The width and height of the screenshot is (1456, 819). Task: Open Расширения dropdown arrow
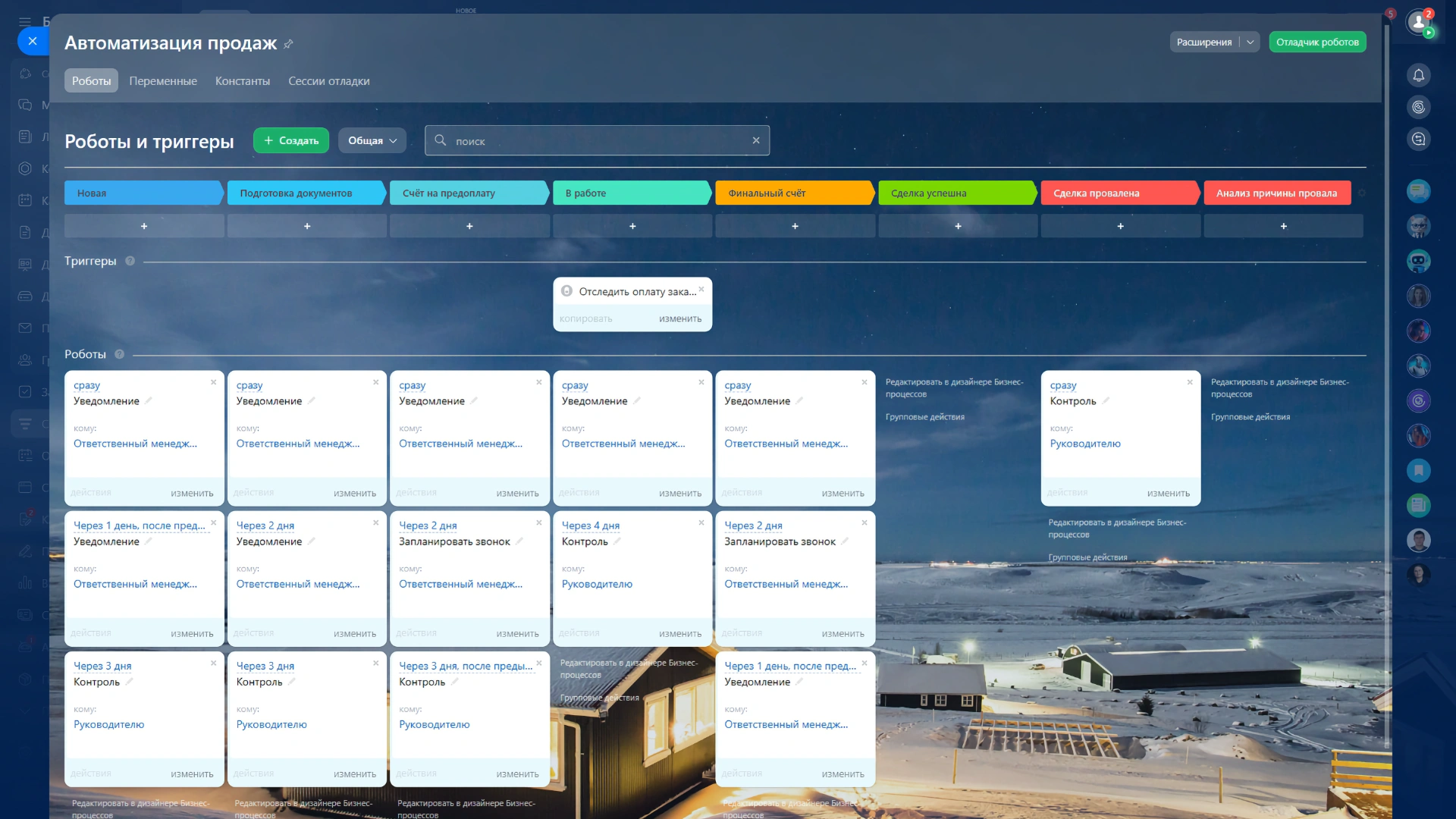click(x=1250, y=42)
